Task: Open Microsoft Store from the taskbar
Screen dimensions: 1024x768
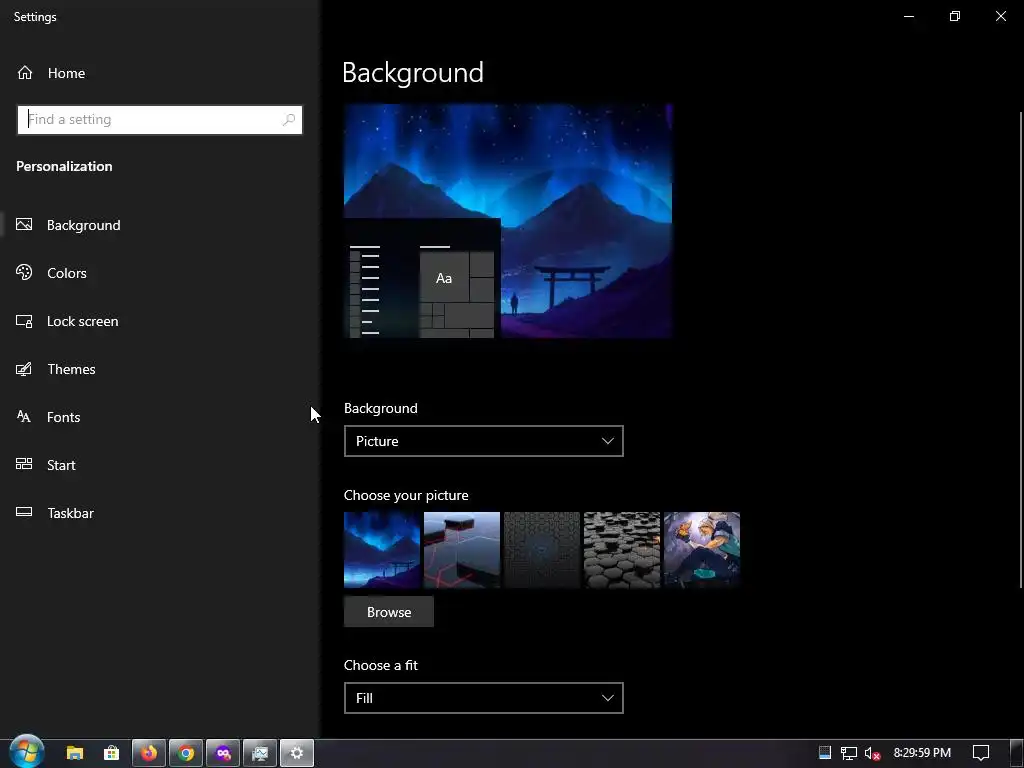Action: coord(112,754)
